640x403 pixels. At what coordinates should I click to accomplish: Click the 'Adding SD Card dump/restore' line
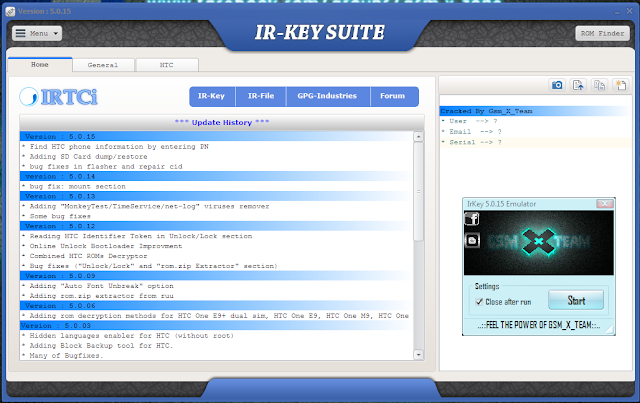click(x=85, y=157)
